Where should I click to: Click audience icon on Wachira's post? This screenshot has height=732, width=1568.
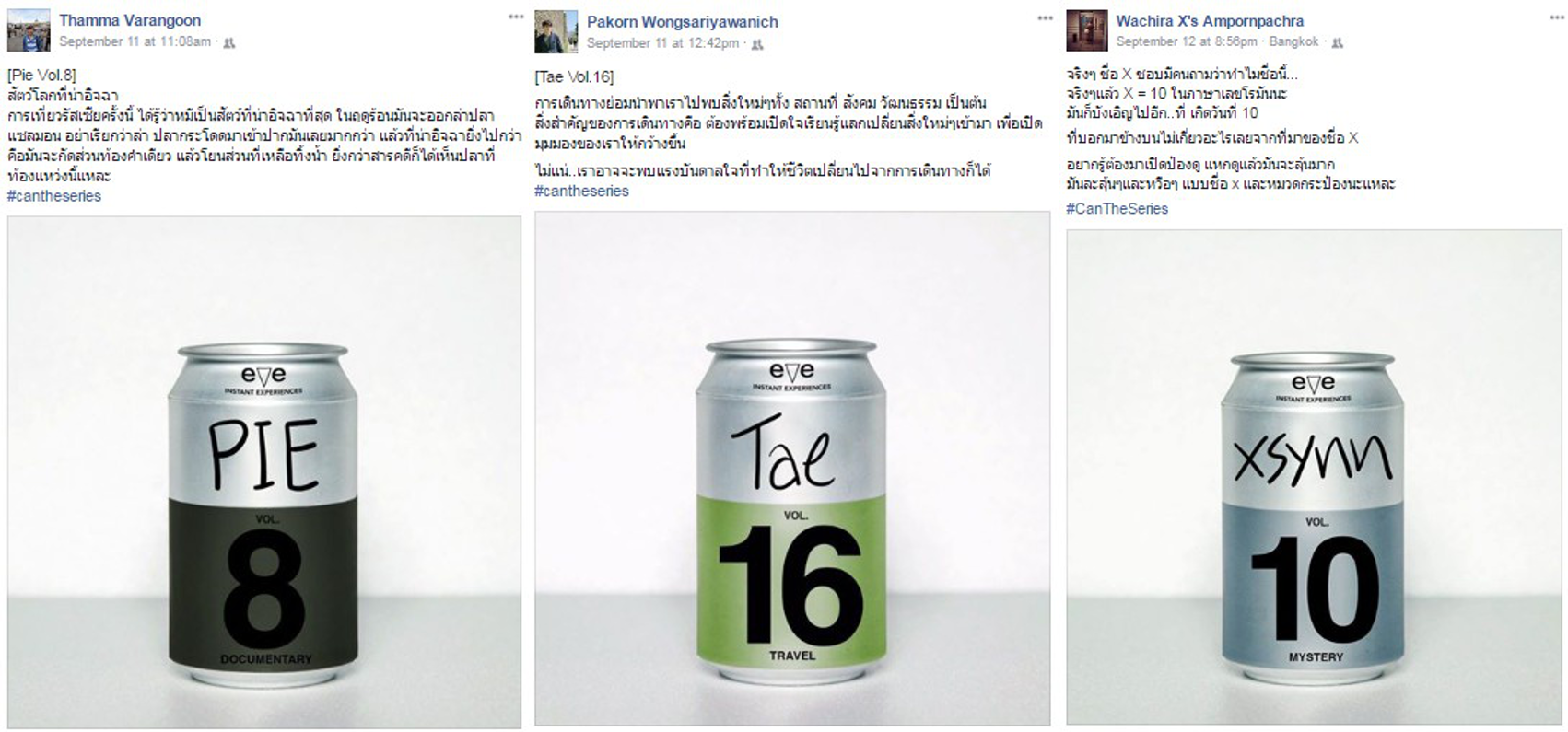click(1338, 42)
